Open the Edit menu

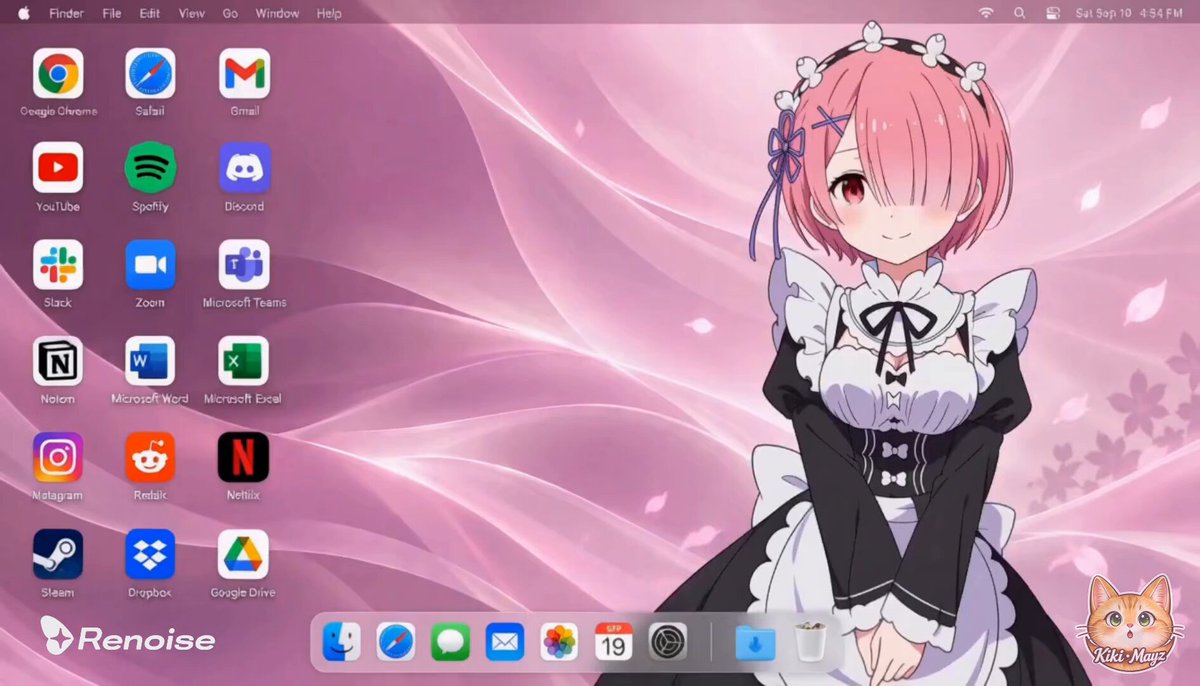[x=150, y=13]
